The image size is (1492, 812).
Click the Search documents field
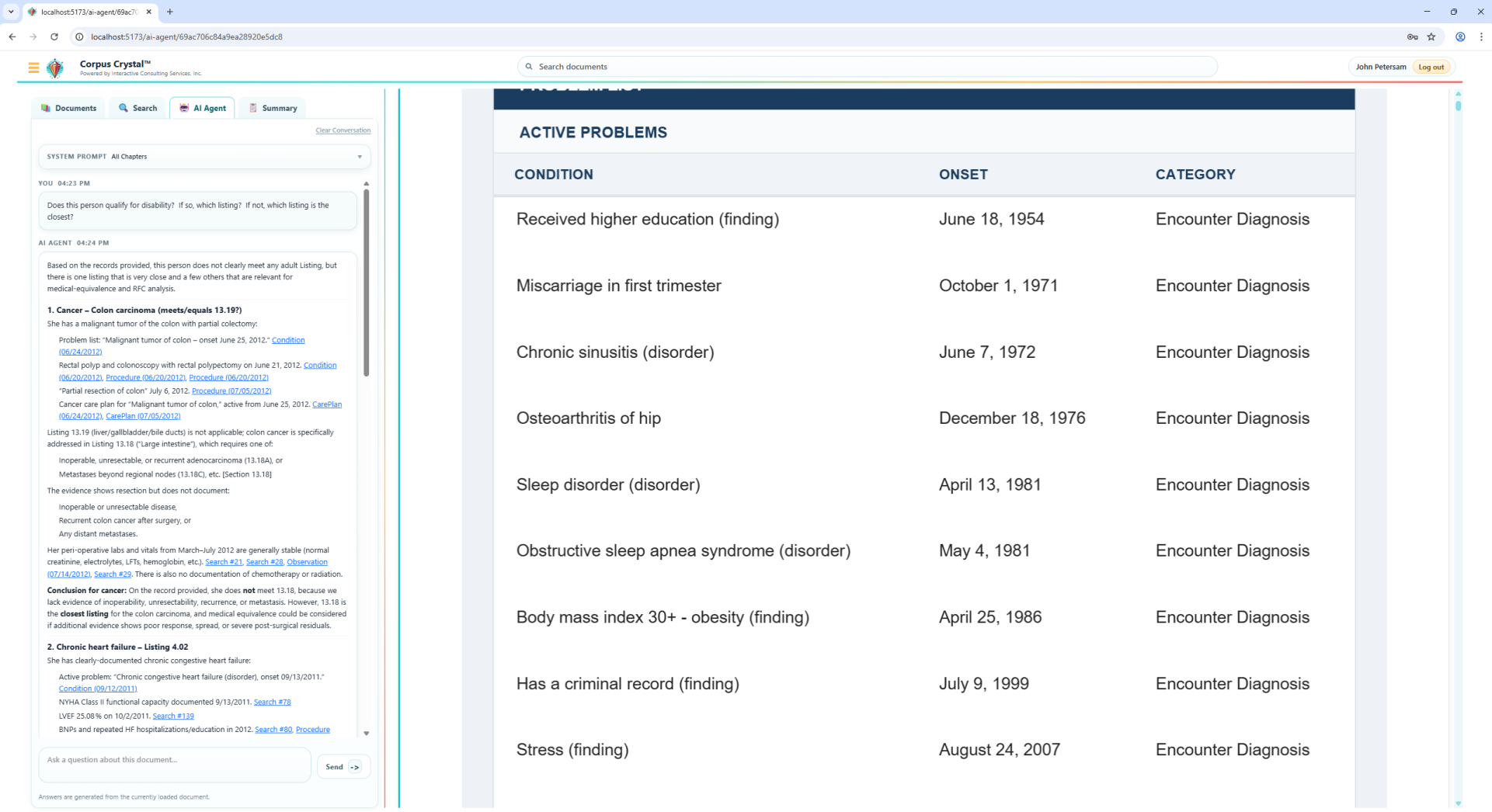(x=866, y=67)
